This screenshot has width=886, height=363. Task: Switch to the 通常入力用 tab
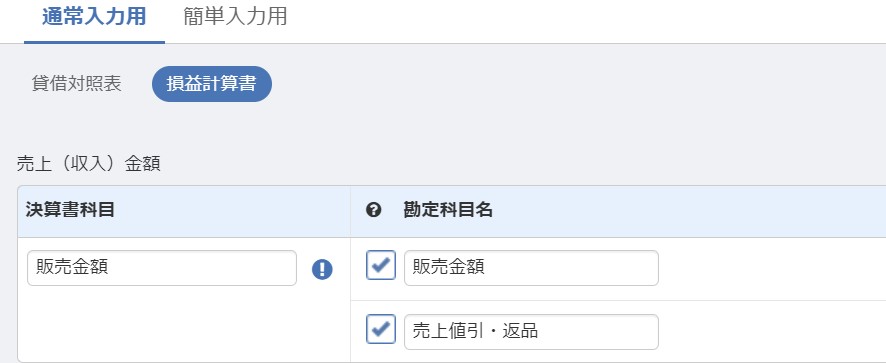94,17
